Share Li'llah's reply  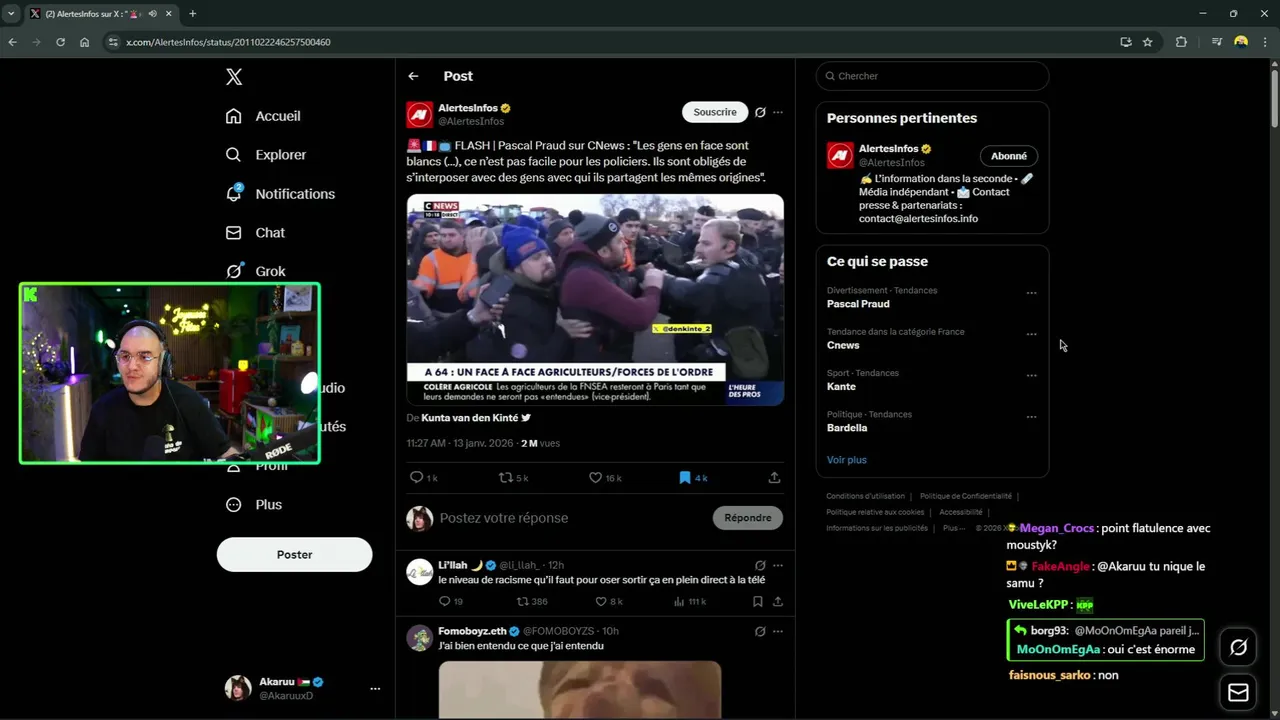click(777, 601)
